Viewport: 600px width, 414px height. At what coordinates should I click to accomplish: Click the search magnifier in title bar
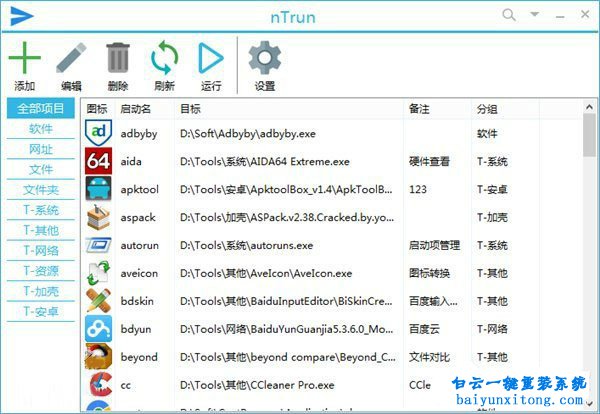(x=509, y=15)
